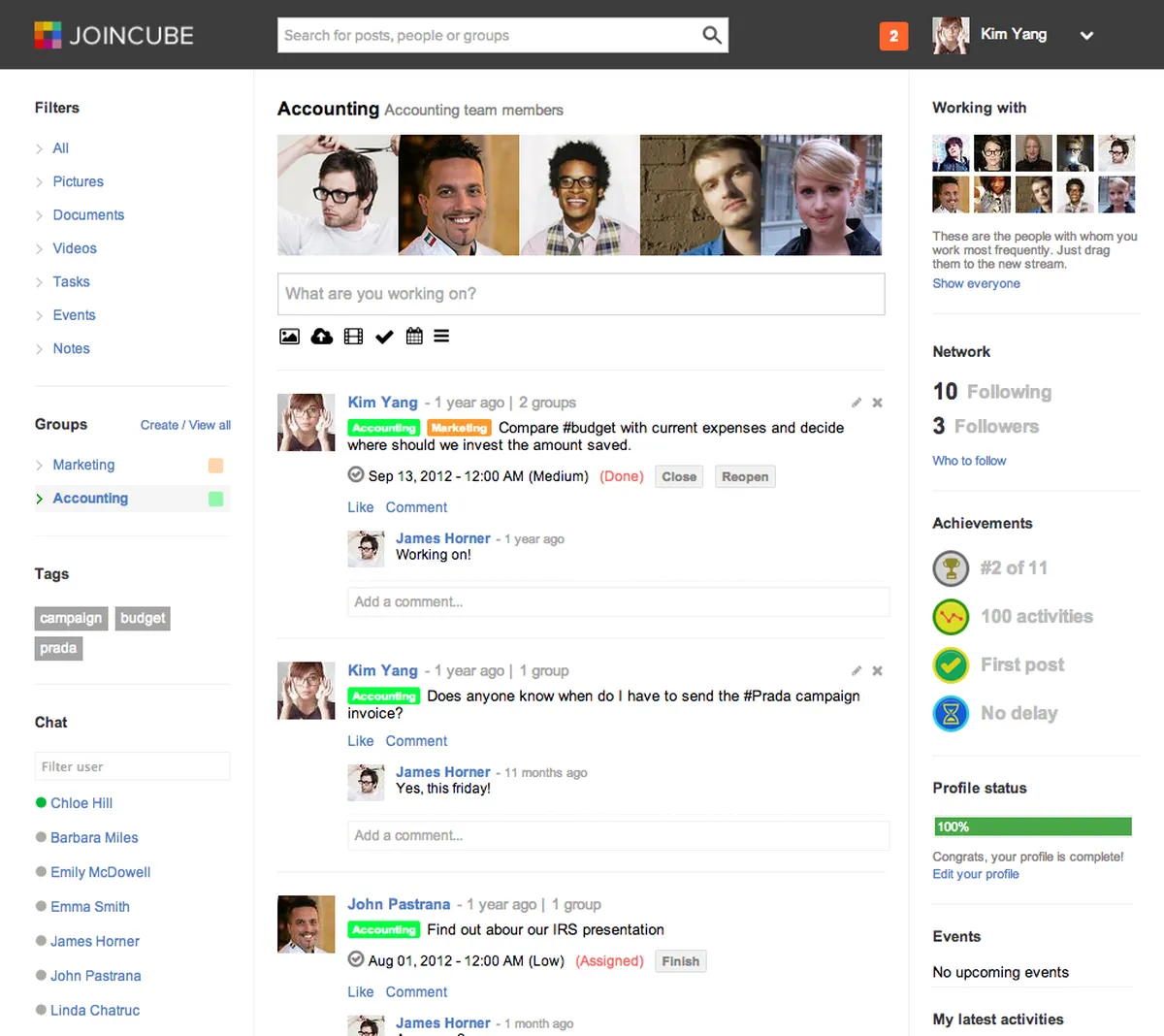The width and height of the screenshot is (1164, 1036).
Task: Click the green Accounting color swatch
Action: (x=215, y=499)
